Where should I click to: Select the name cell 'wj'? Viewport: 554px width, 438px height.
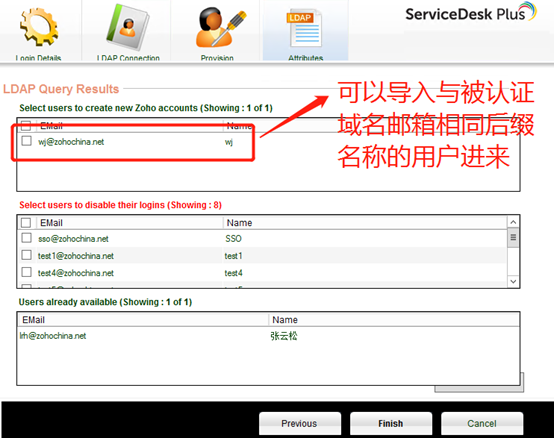click(x=229, y=142)
